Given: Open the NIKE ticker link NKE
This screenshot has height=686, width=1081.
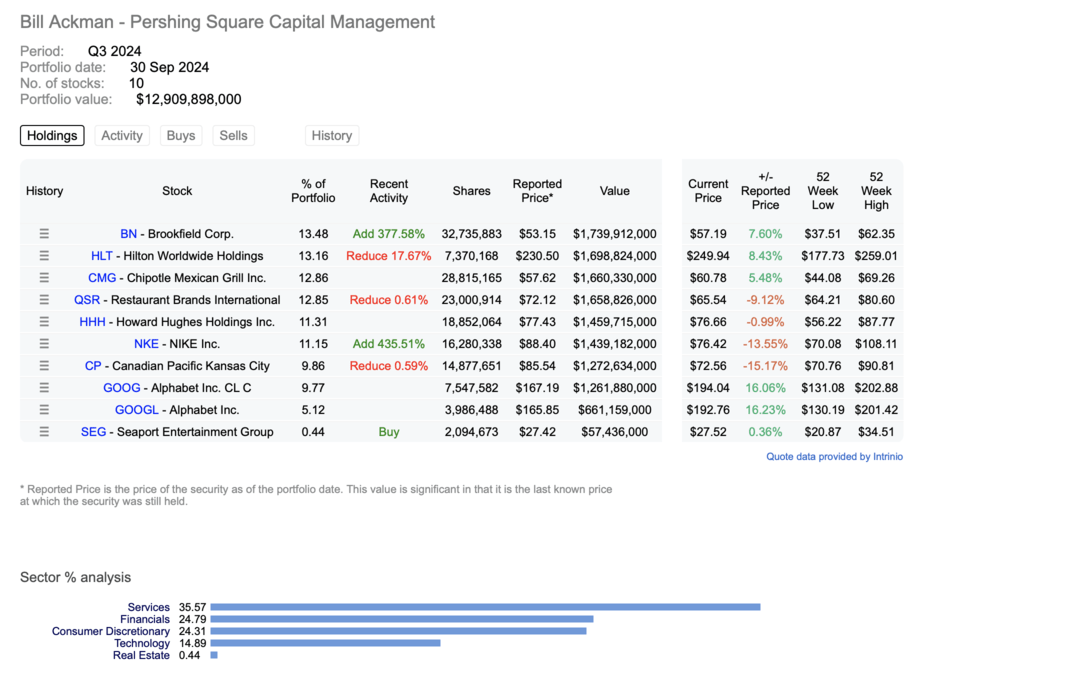Looking at the screenshot, I should pyautogui.click(x=146, y=343).
